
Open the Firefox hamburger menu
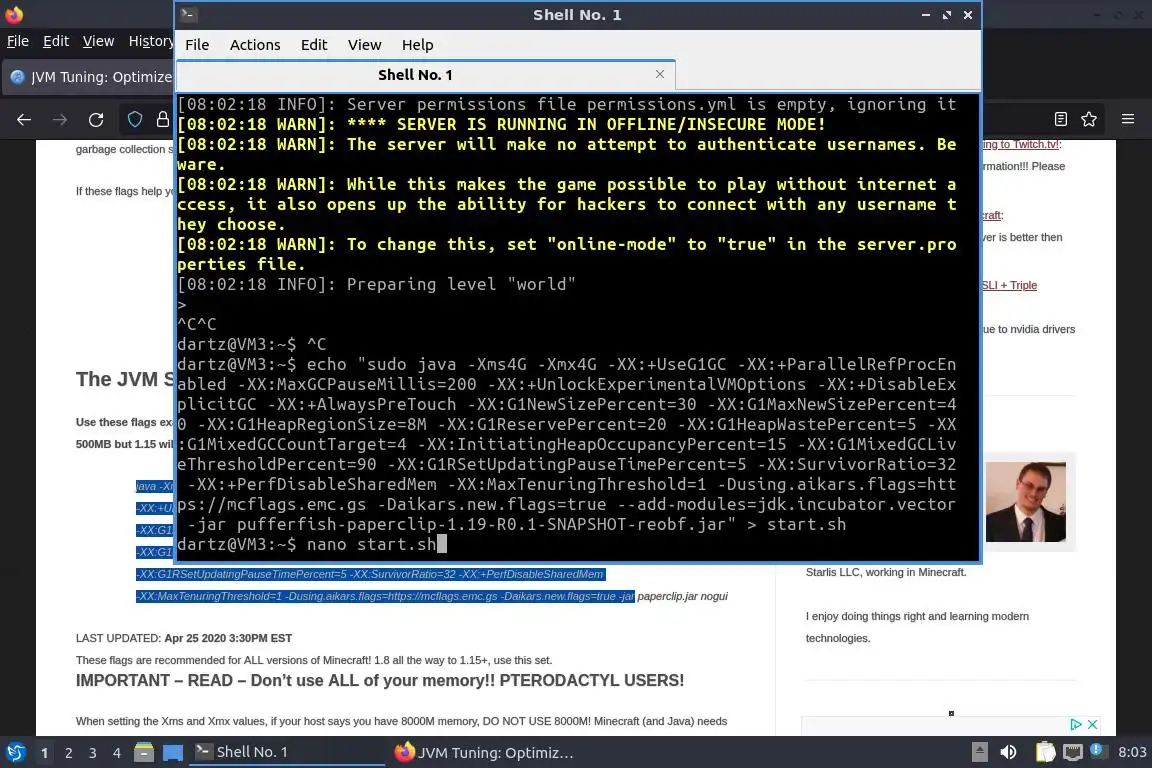(x=1128, y=119)
